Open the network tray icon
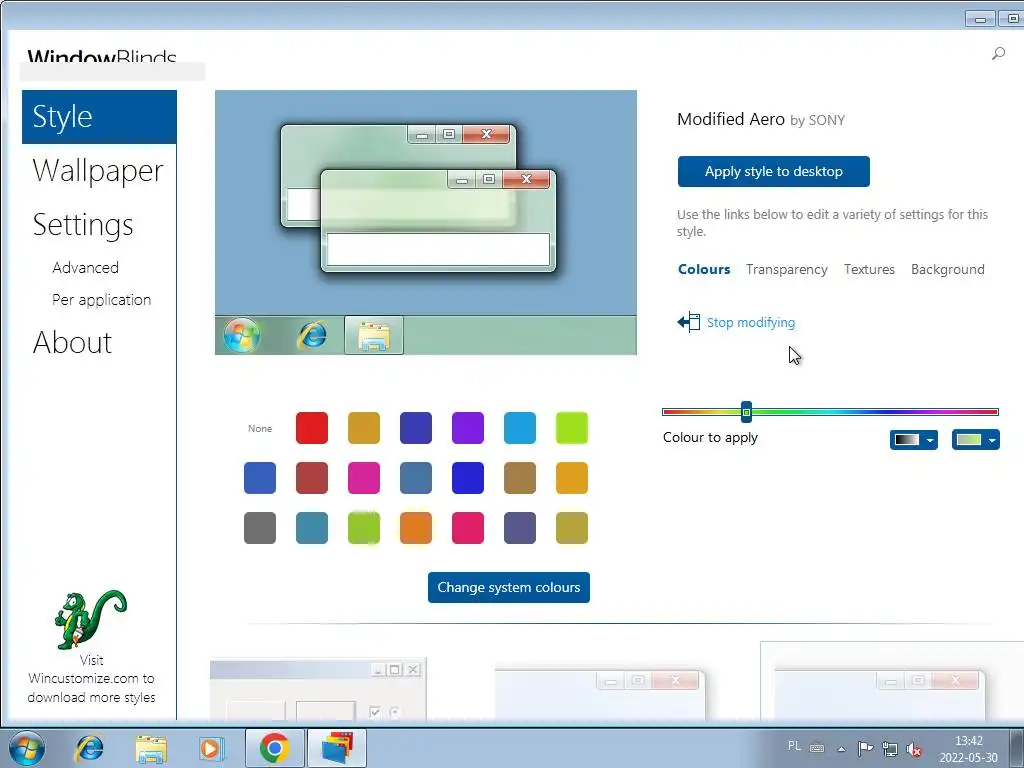 point(889,749)
